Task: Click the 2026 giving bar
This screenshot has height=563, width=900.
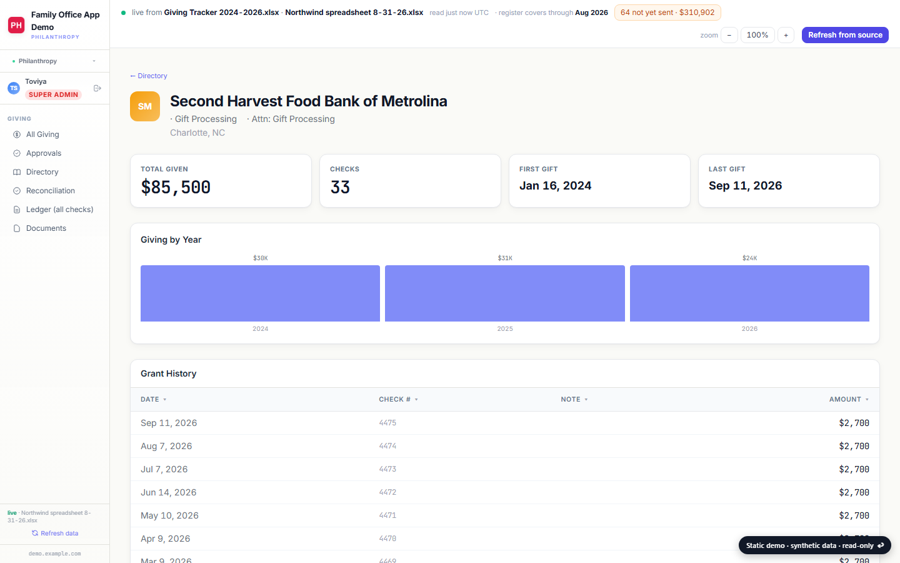Action: [x=750, y=293]
